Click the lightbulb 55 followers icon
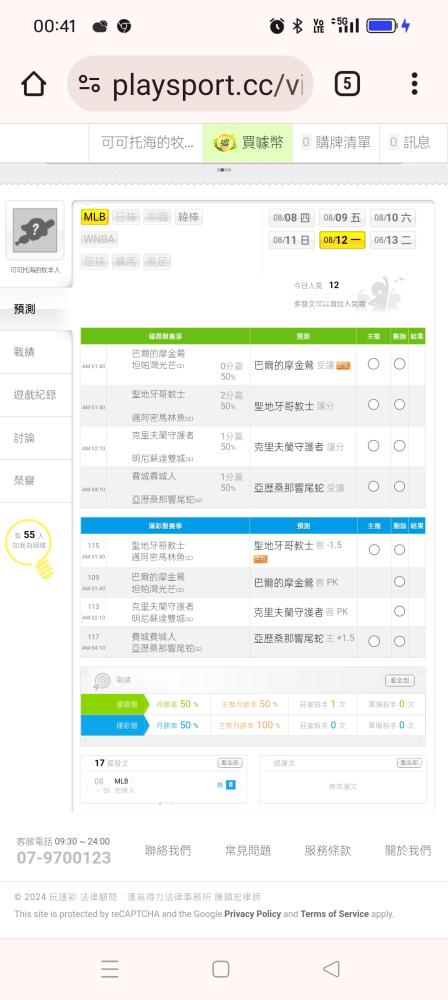Screen dimensions: 448x1000 (29, 548)
